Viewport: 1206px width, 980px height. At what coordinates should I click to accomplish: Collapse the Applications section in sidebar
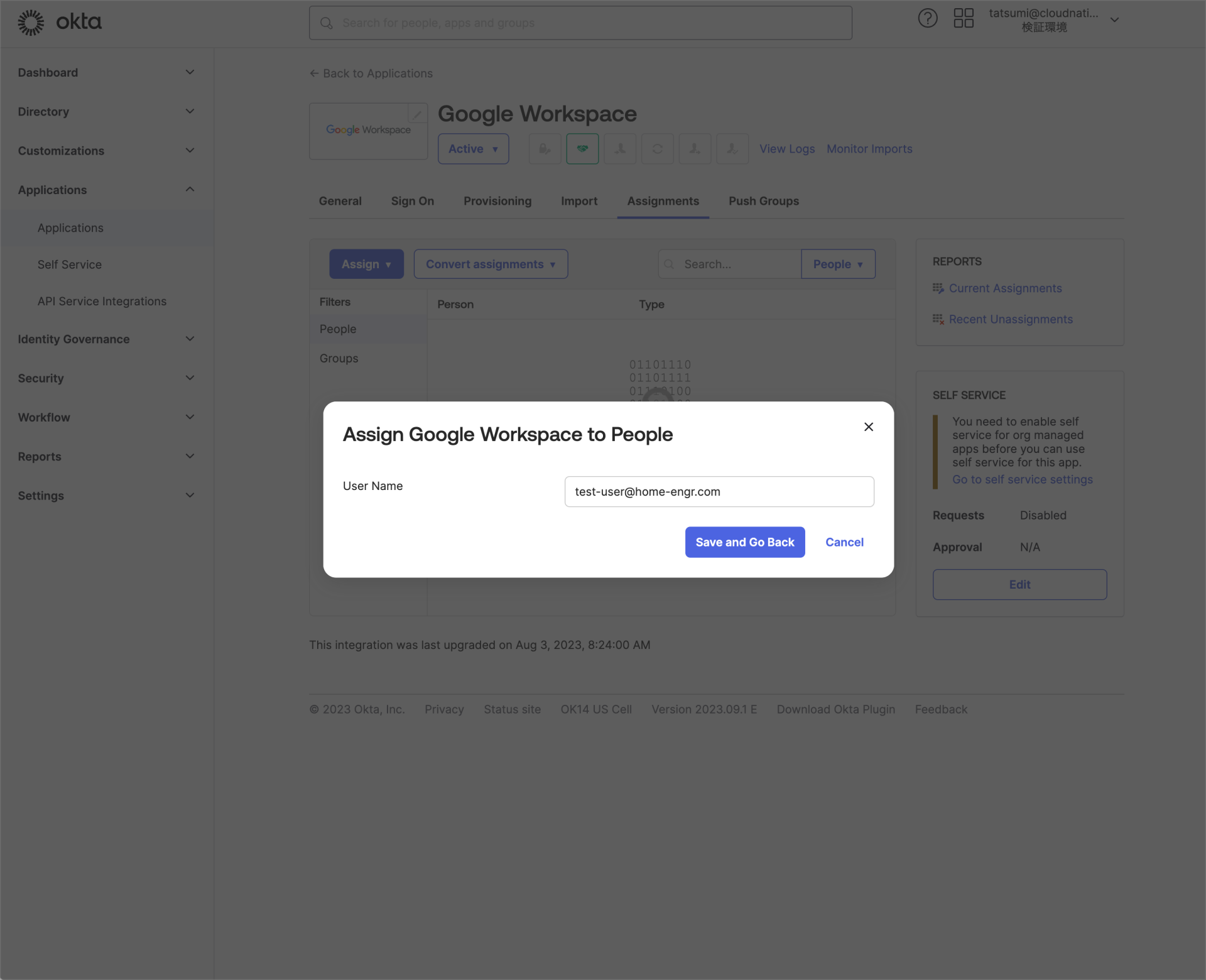pos(106,190)
